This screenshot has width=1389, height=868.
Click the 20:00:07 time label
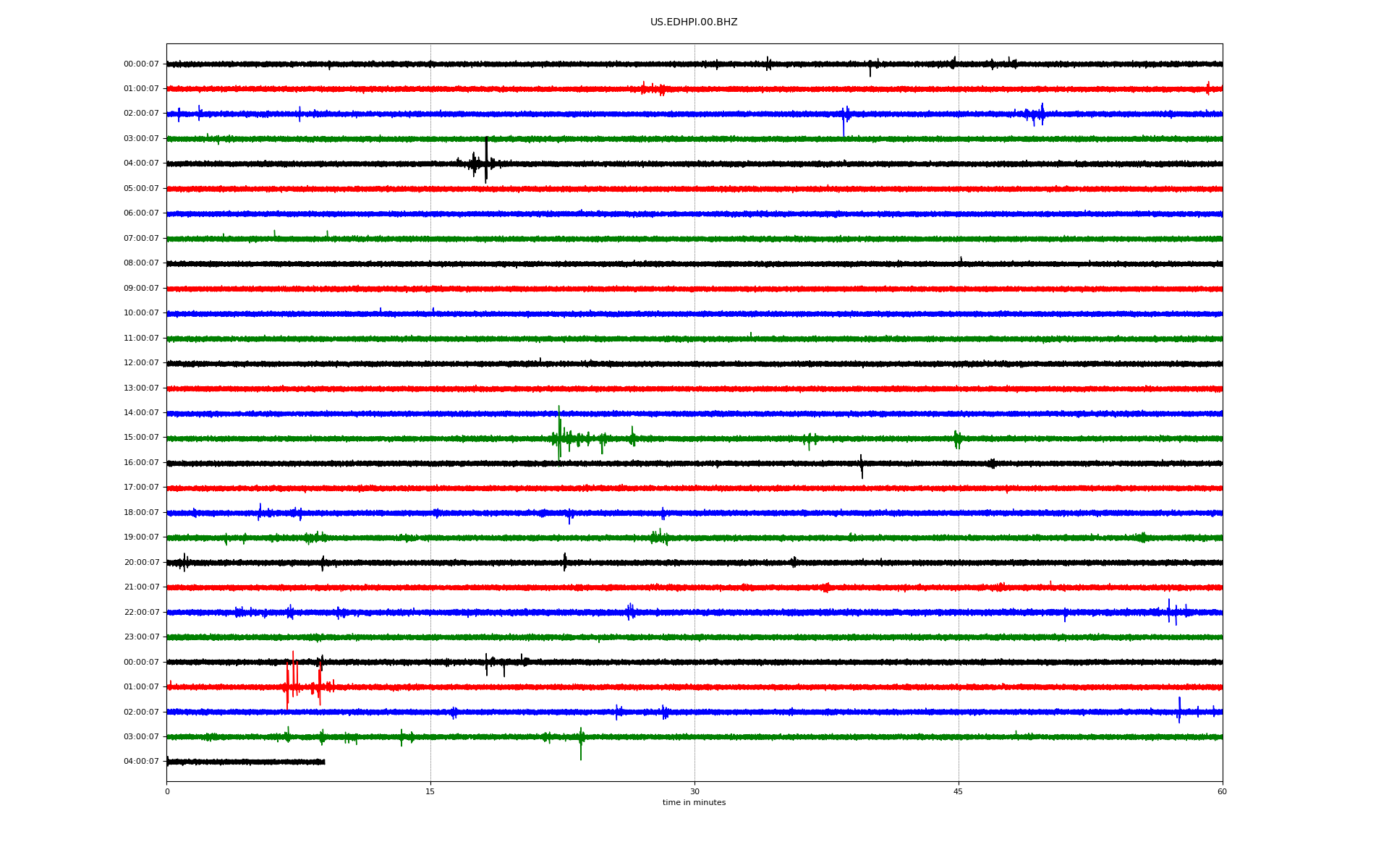coord(141,563)
